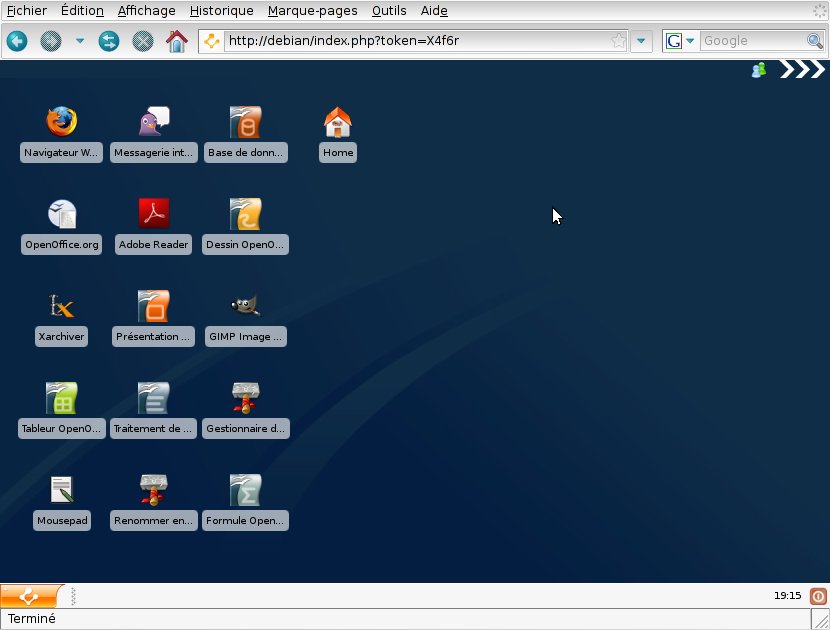Click the panel handle next to start button
This screenshot has height=630, width=830.
point(73,596)
